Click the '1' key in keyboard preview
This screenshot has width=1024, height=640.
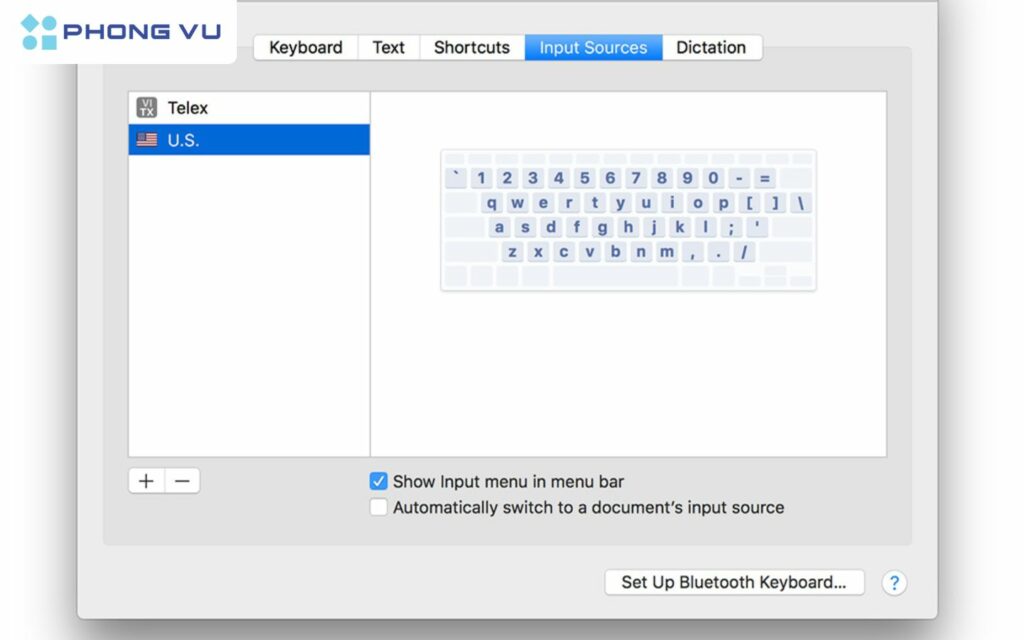(x=481, y=179)
